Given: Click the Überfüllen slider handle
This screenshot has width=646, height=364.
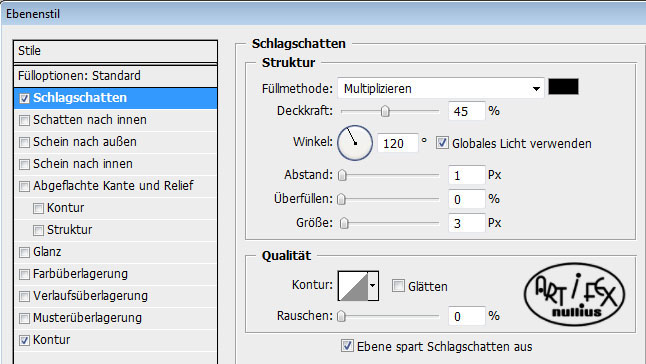Looking at the screenshot, I should click(x=341, y=199).
